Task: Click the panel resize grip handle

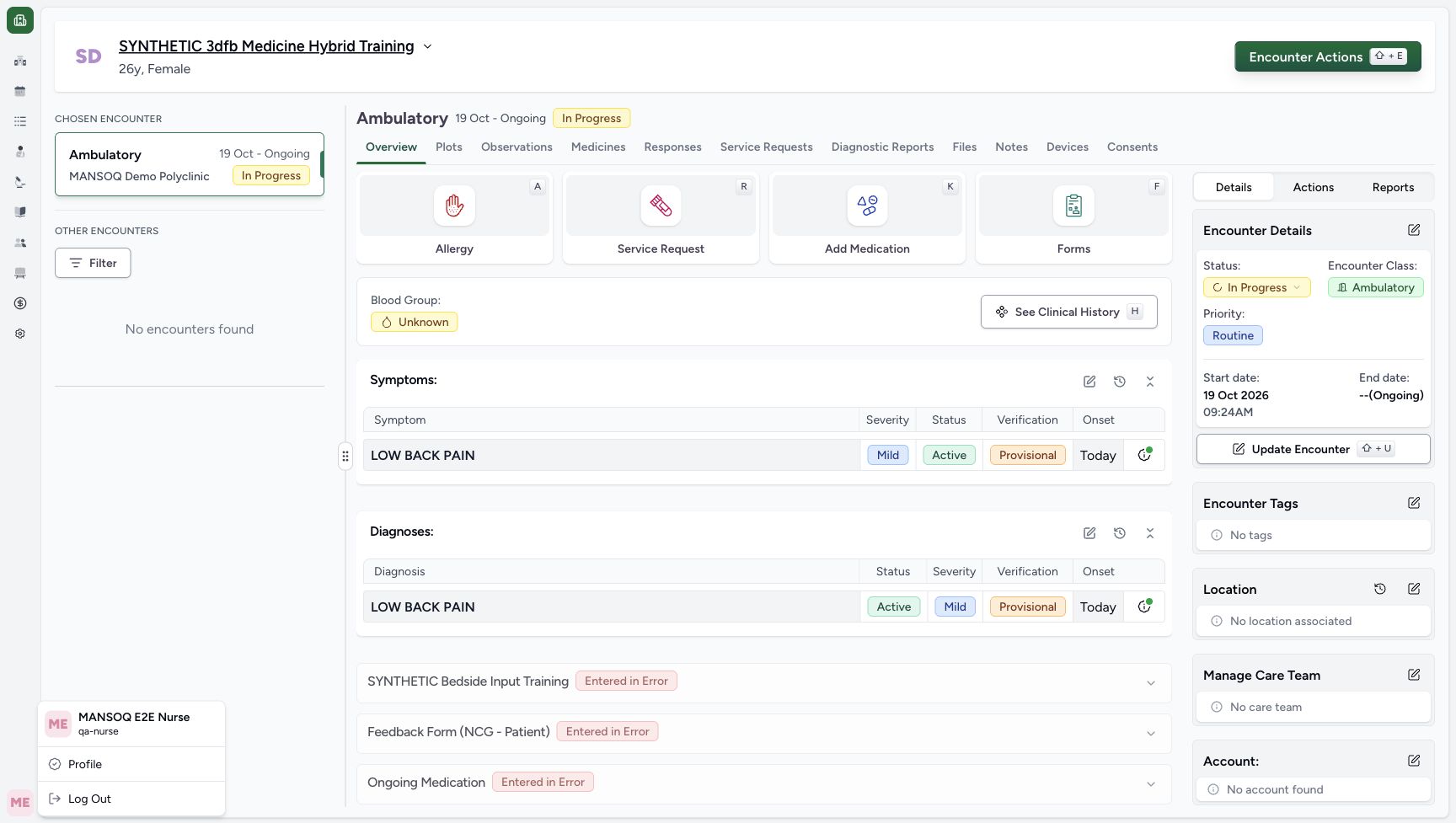Action: click(x=345, y=456)
